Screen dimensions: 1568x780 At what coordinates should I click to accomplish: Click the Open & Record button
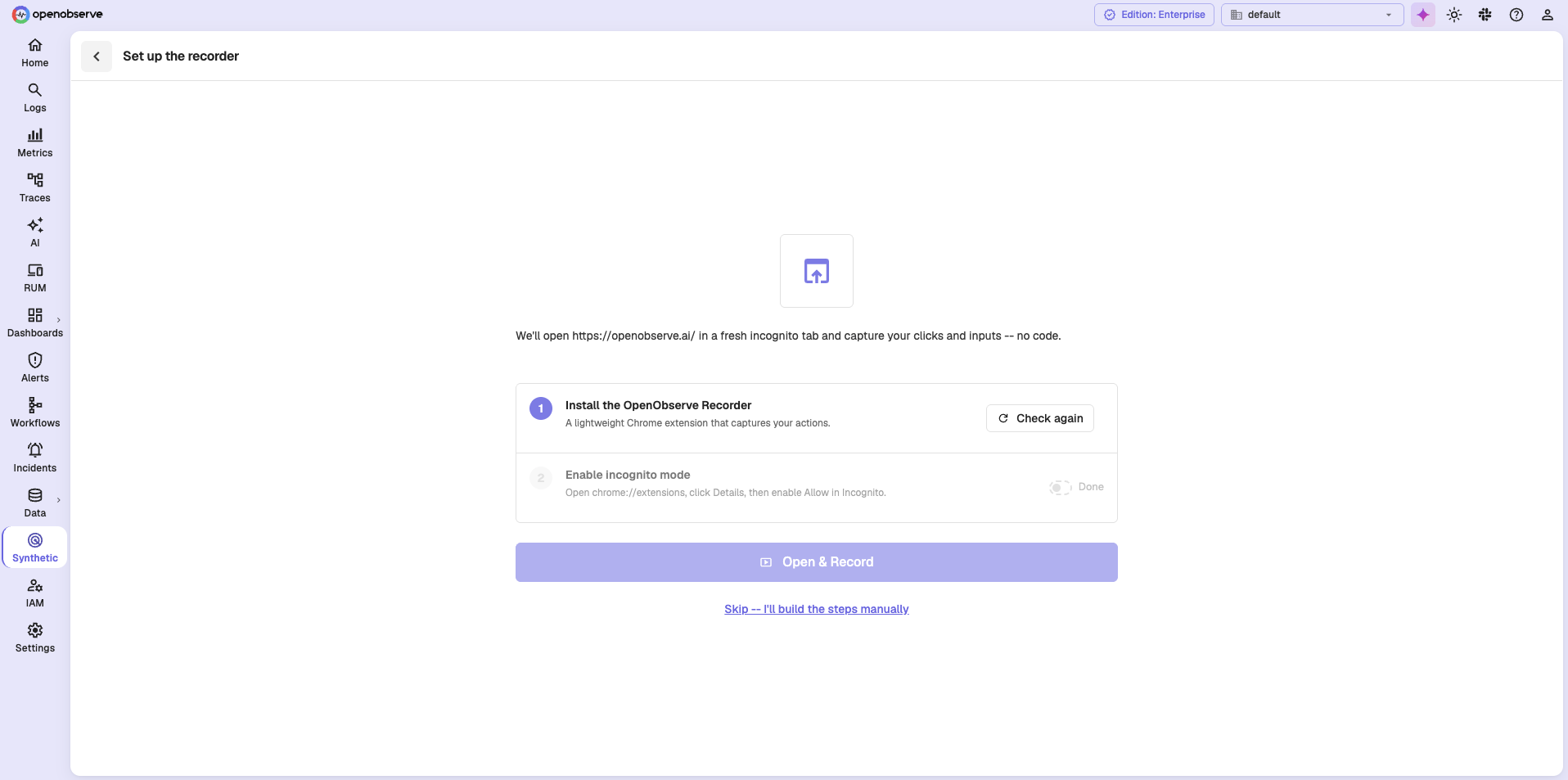[x=817, y=562]
